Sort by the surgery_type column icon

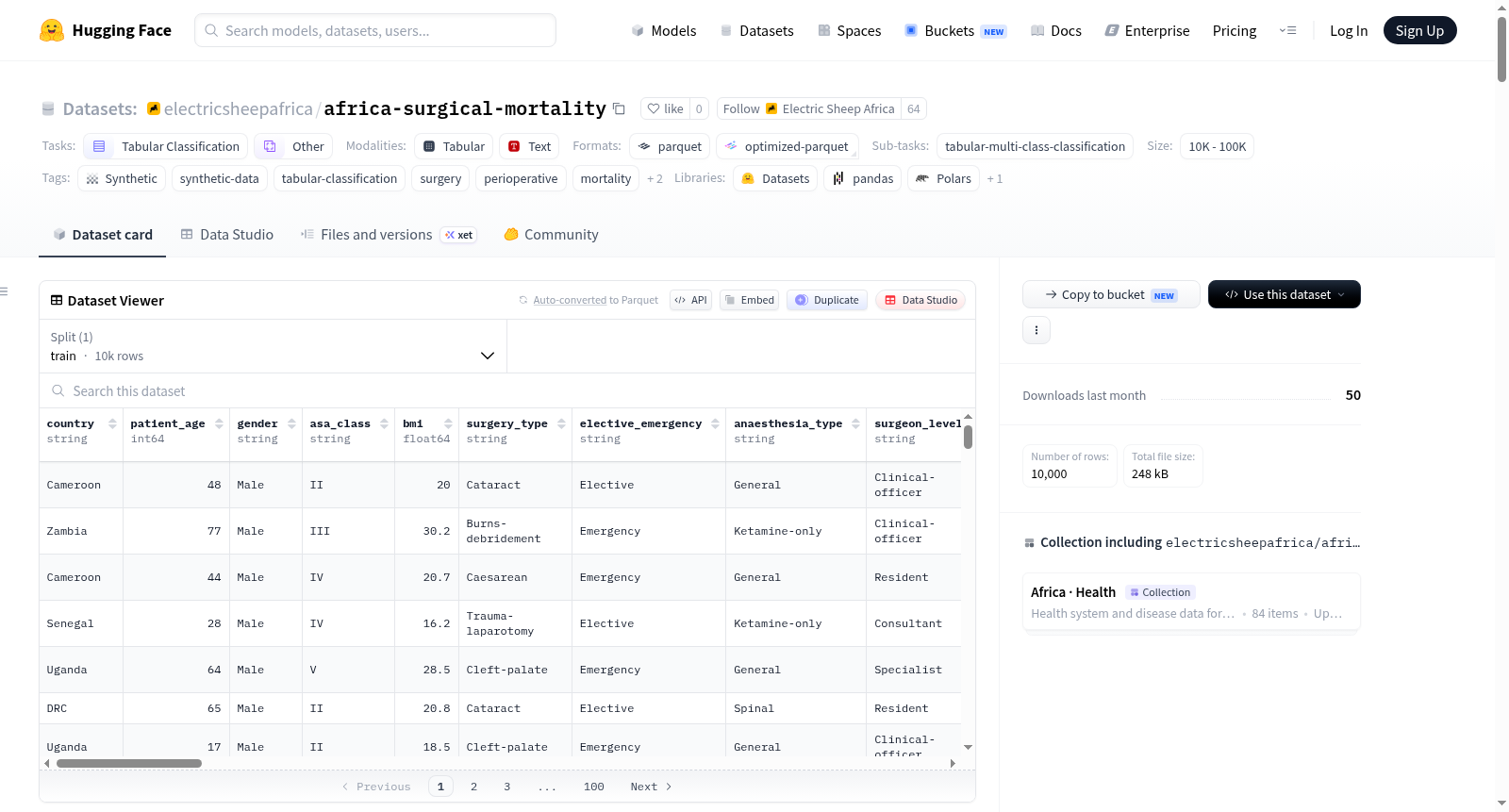coord(561,423)
